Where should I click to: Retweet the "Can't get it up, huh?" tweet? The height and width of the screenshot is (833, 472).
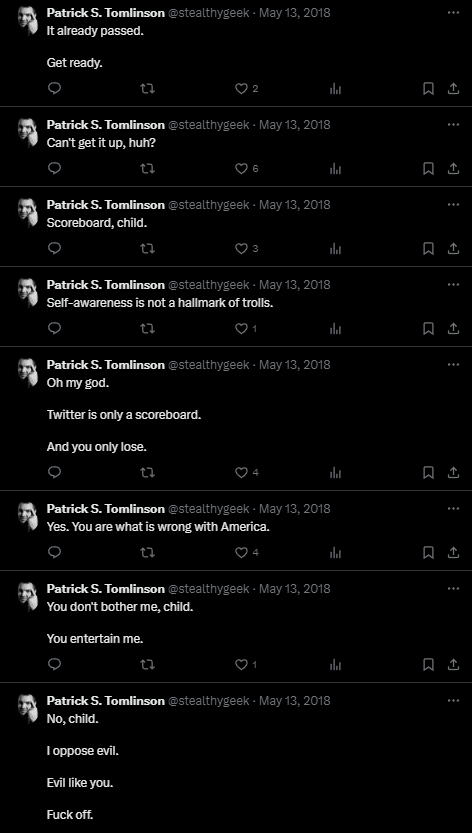tap(147, 168)
